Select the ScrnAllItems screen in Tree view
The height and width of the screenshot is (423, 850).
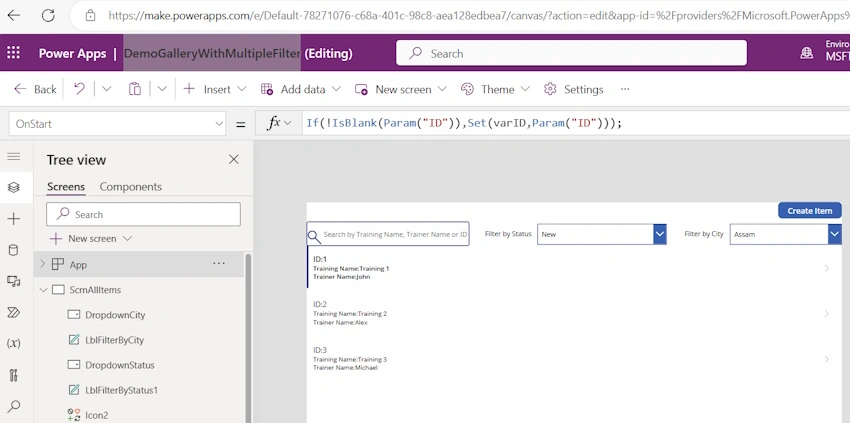coord(95,290)
